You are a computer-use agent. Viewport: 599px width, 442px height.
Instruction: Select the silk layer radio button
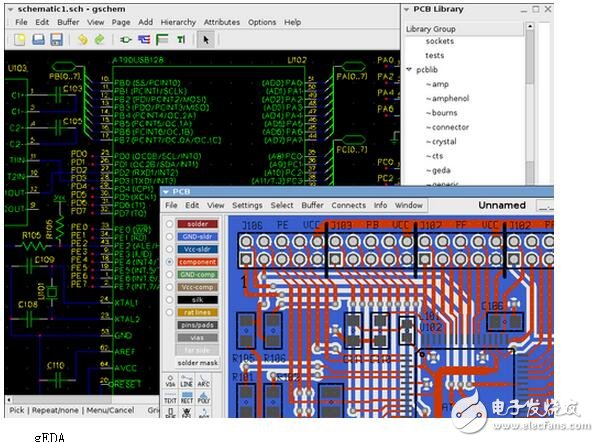[169, 300]
